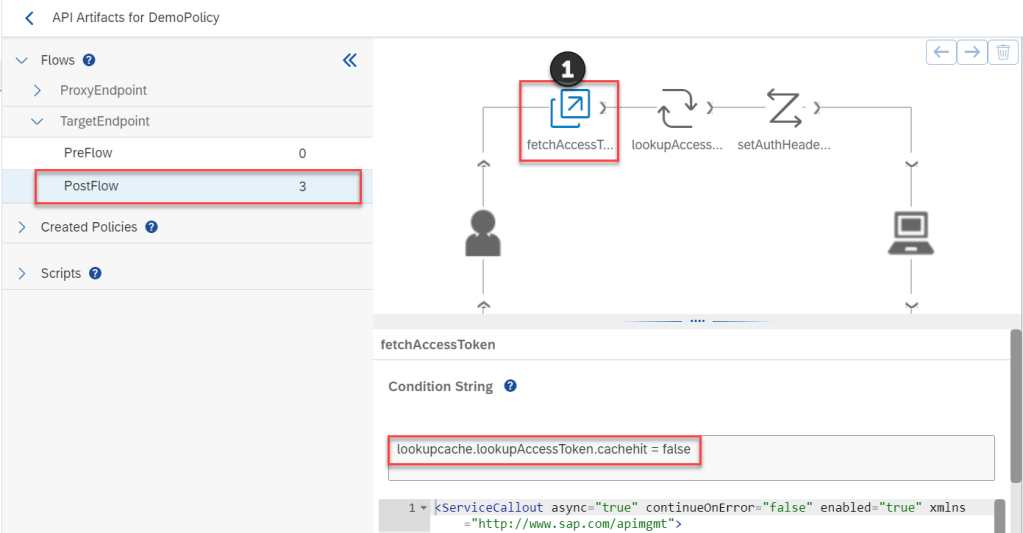Click the target server laptop icon

pyautogui.click(x=911, y=233)
